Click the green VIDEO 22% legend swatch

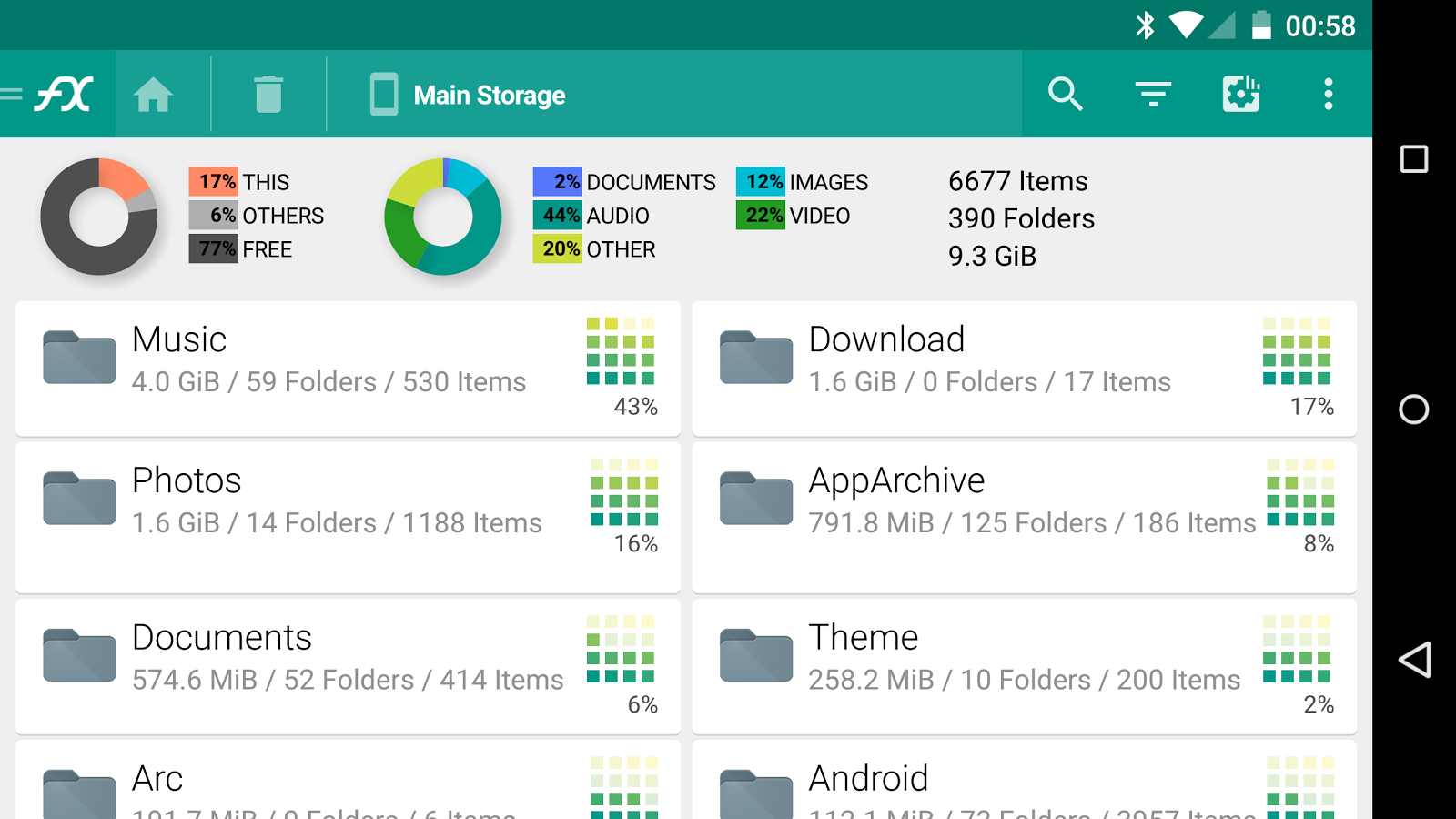760,216
